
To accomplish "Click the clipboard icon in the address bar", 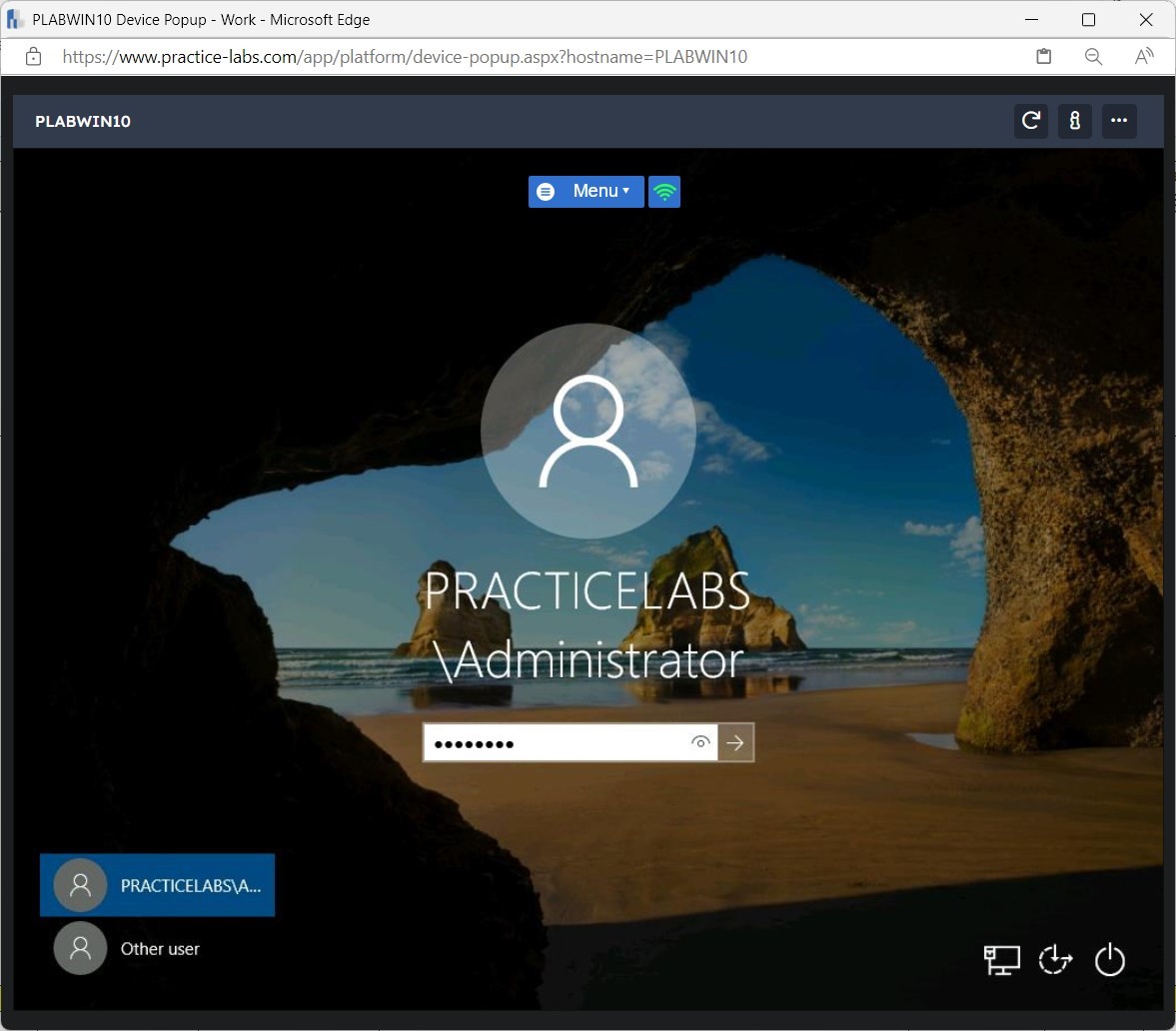I will [x=1044, y=57].
